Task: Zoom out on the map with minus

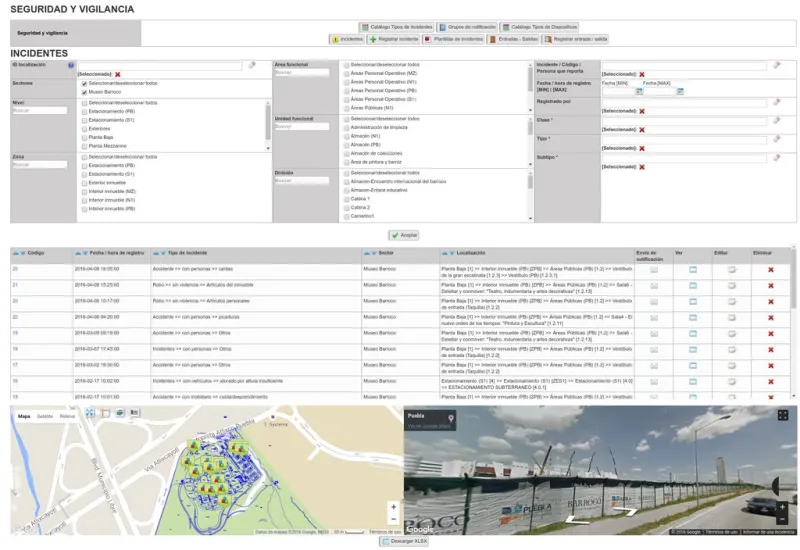Action: [x=393, y=519]
